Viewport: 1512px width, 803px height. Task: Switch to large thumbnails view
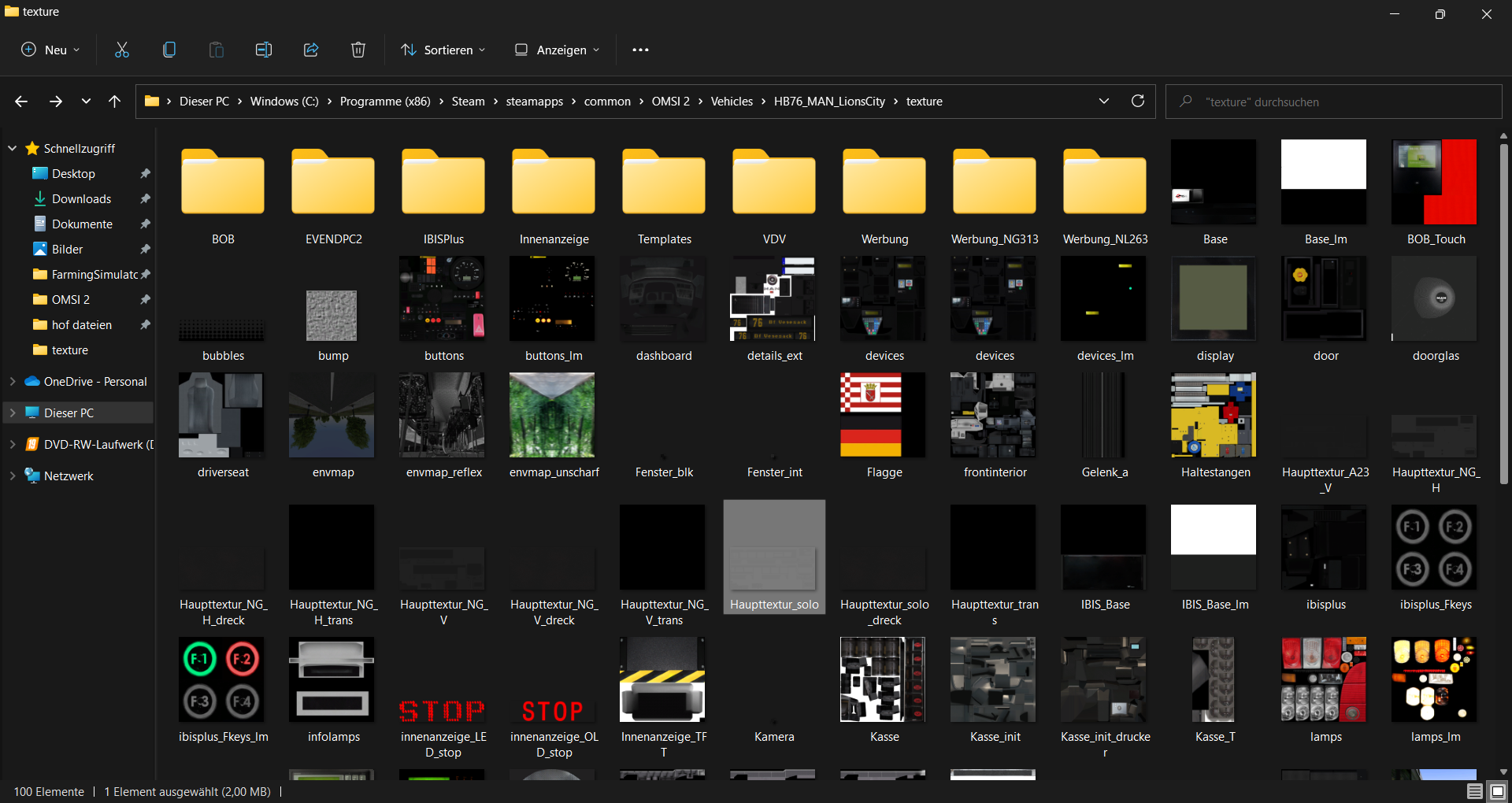click(1497, 791)
